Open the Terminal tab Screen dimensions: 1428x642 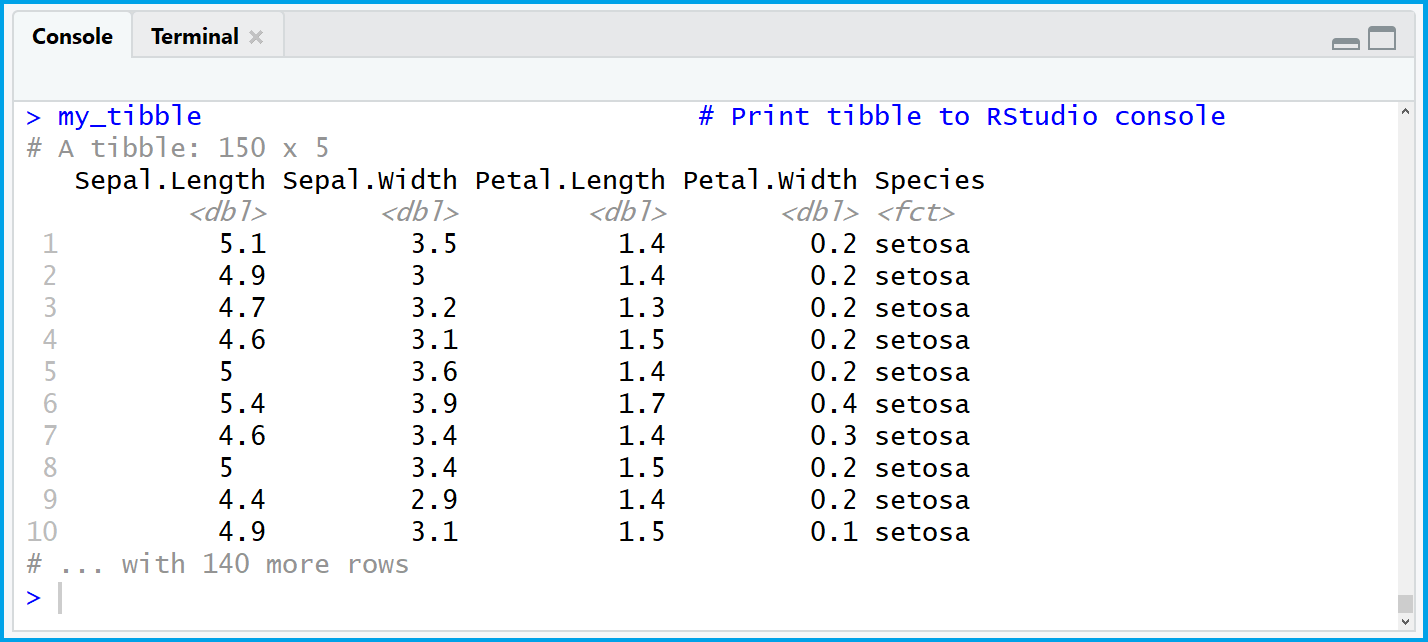point(194,37)
